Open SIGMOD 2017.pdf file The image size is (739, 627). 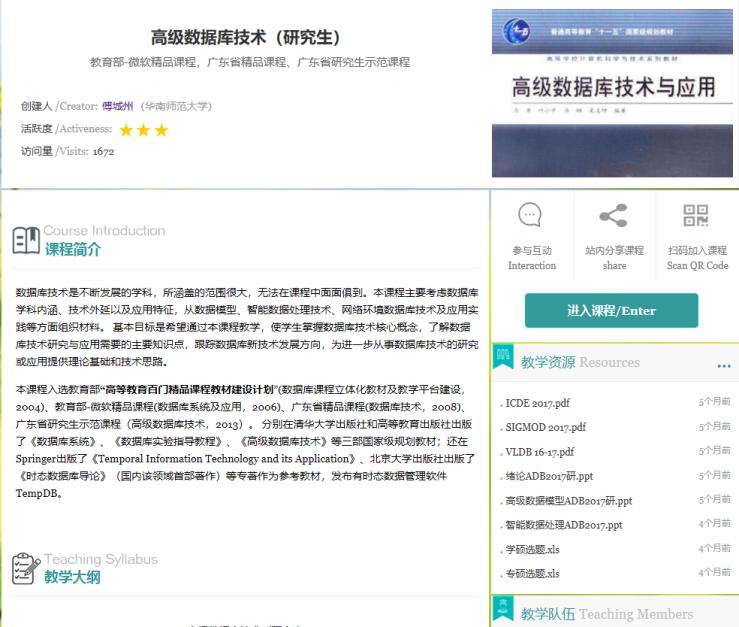point(544,427)
